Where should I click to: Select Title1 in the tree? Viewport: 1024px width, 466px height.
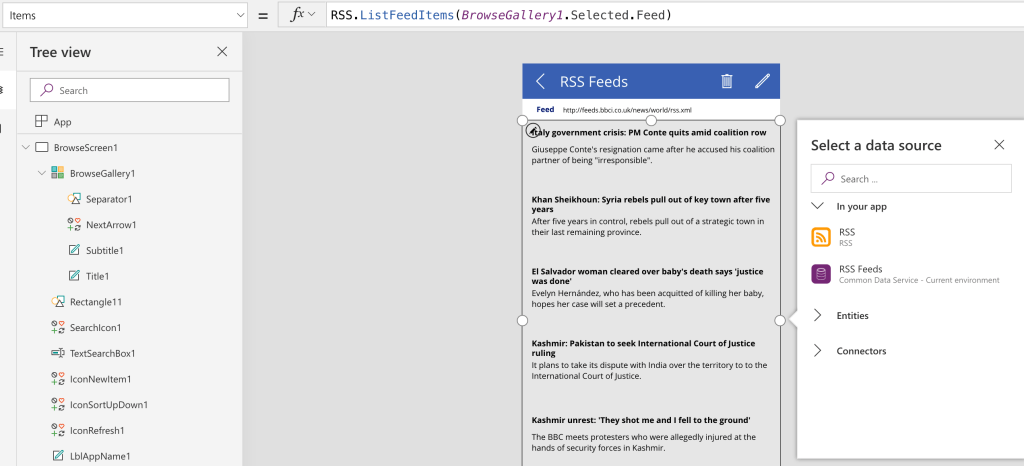point(97,276)
